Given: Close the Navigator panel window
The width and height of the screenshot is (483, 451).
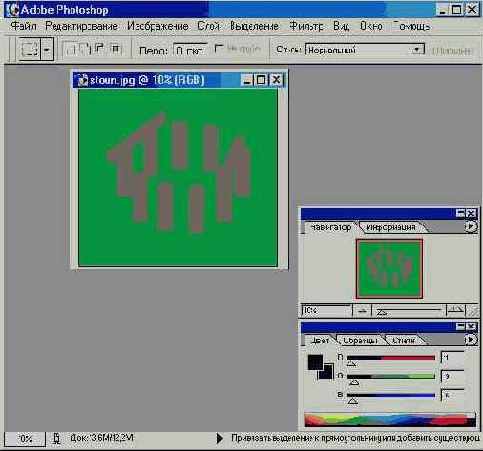Looking at the screenshot, I should (471, 213).
